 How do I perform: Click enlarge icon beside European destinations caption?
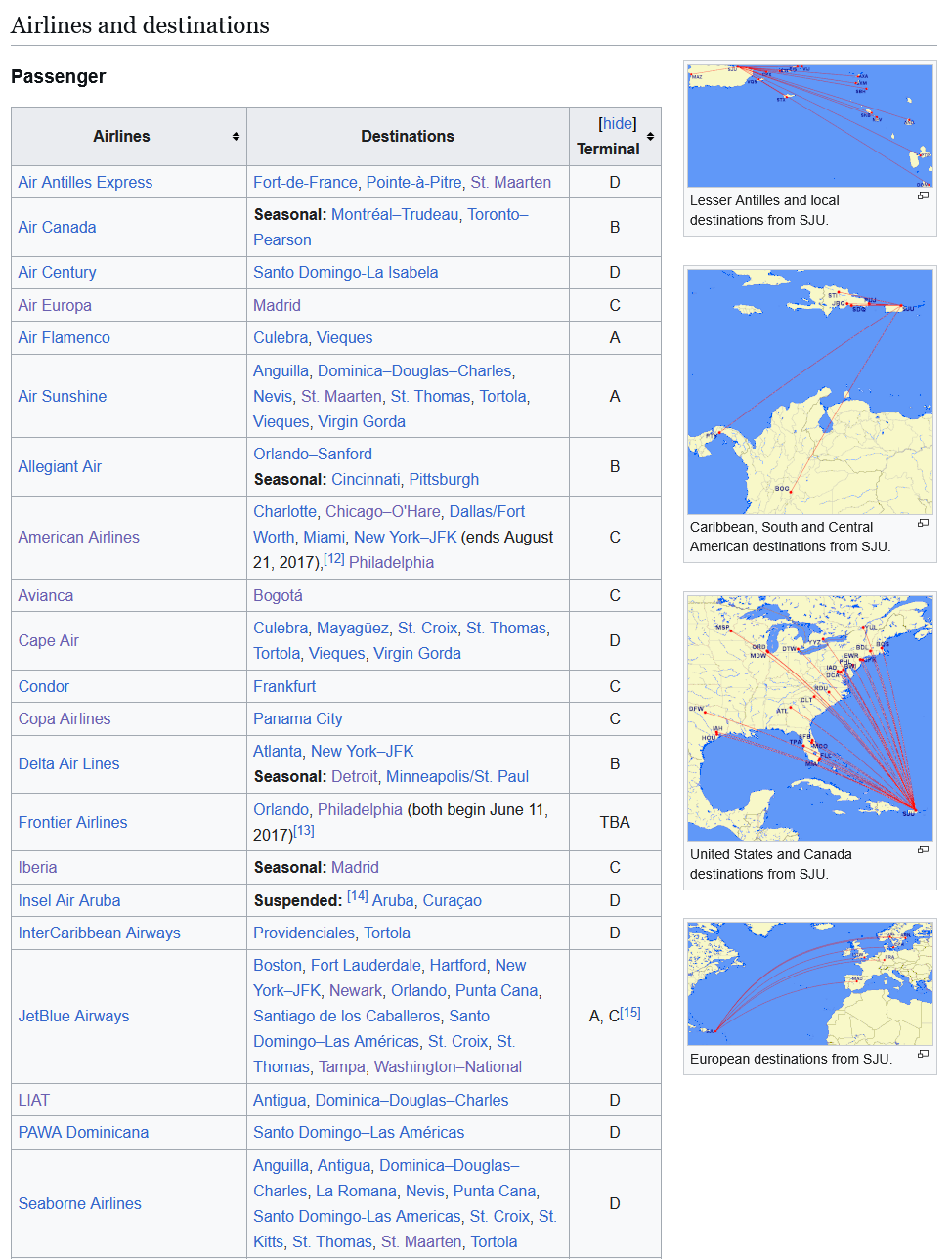tap(923, 1055)
